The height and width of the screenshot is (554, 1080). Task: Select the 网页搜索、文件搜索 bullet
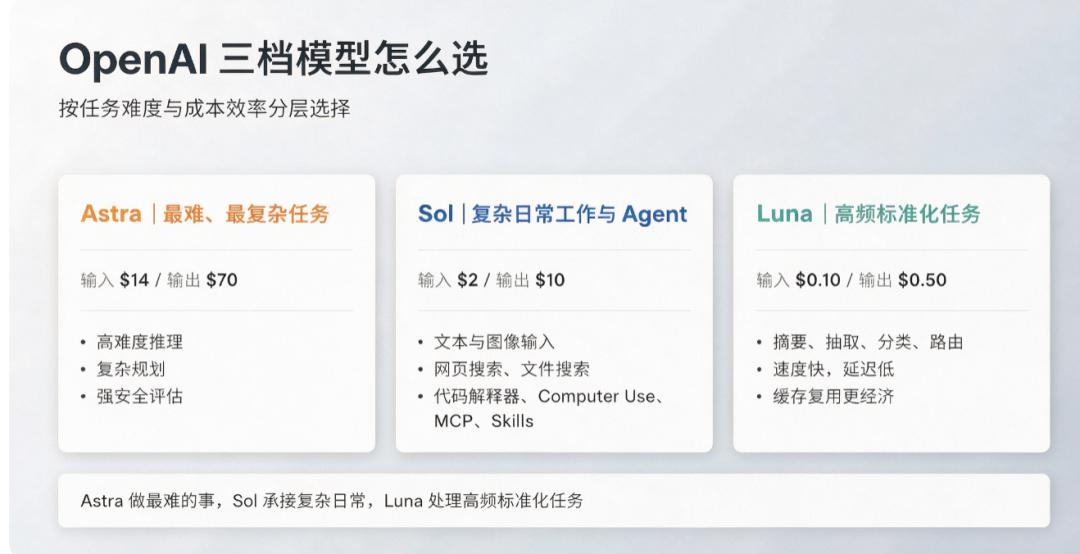511,369
